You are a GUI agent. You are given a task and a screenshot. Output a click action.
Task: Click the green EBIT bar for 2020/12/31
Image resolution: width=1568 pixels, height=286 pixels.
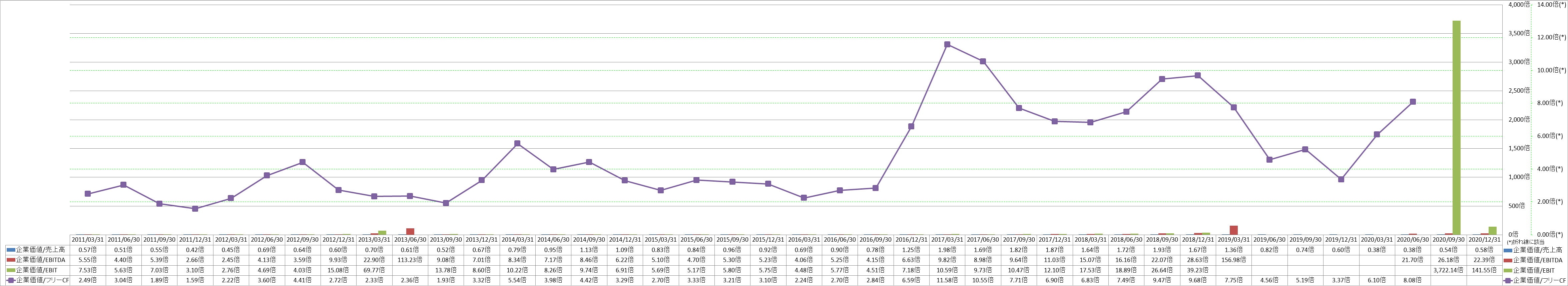(1493, 231)
